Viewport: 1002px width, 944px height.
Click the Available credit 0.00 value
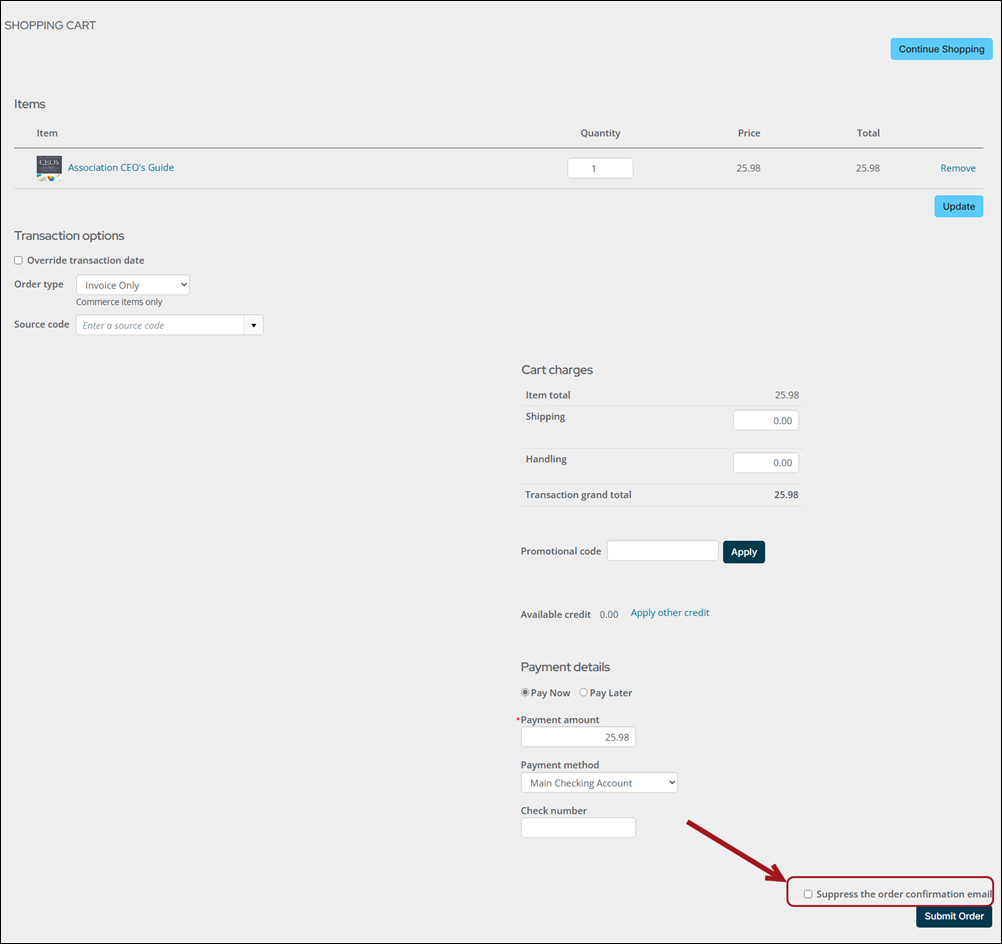click(609, 614)
